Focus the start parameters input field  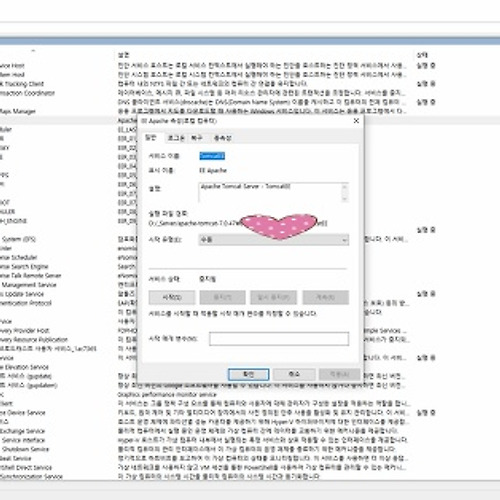pos(279,339)
